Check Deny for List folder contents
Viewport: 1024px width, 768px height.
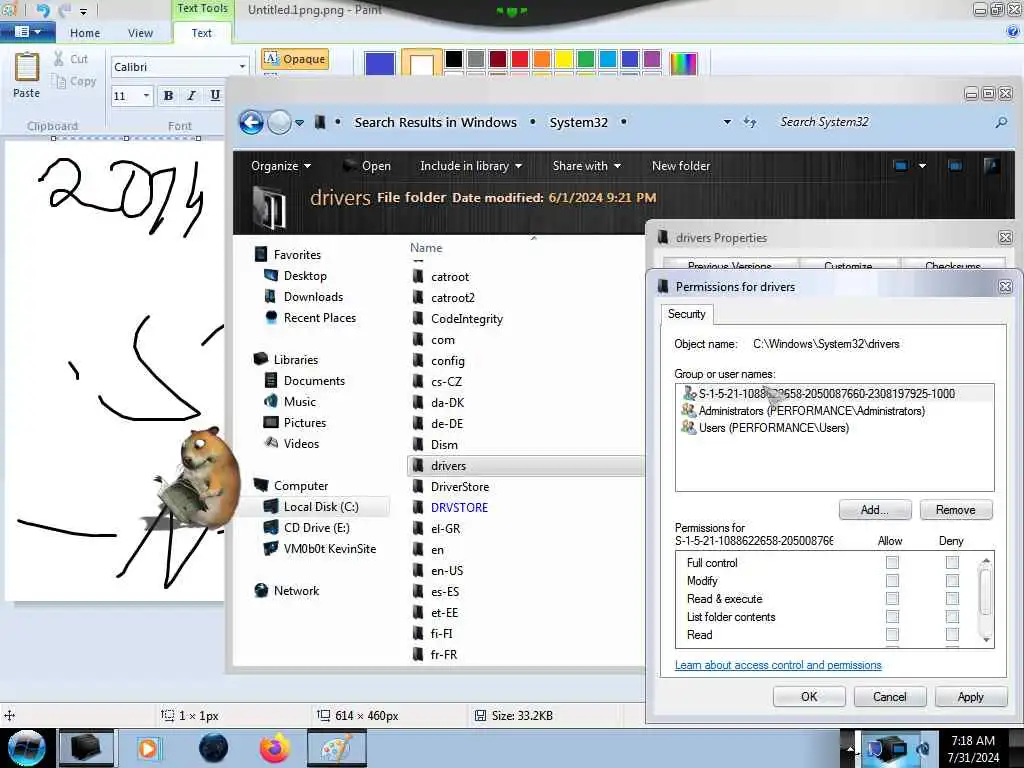952,616
